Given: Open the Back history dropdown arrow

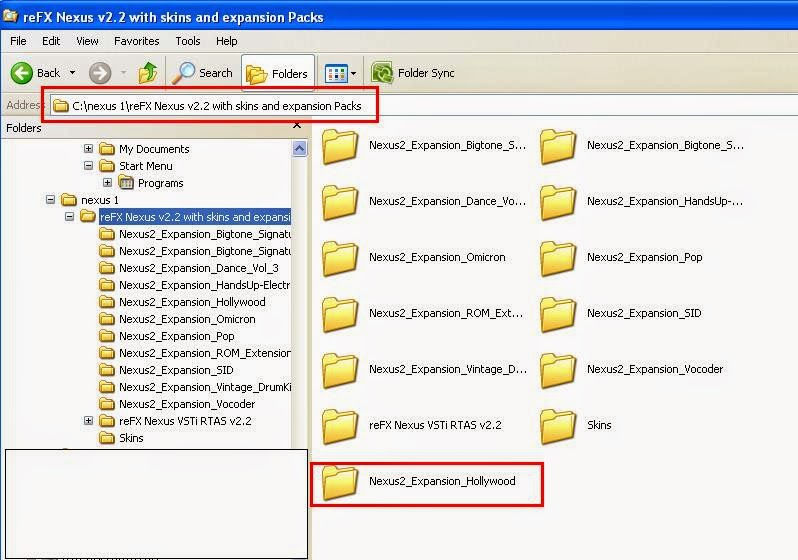Looking at the screenshot, I should pyautogui.click(x=72, y=73).
